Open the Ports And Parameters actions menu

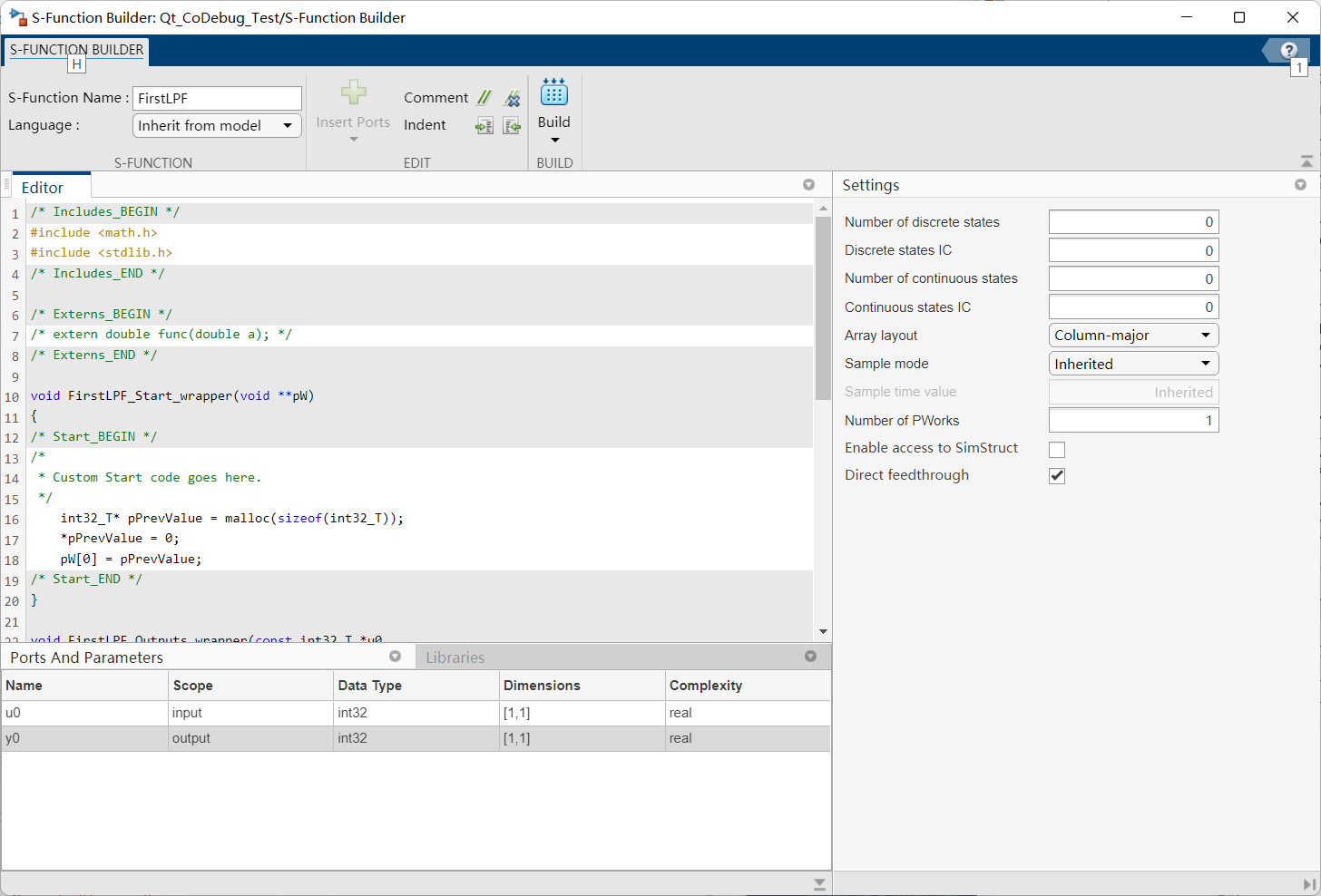click(x=395, y=657)
